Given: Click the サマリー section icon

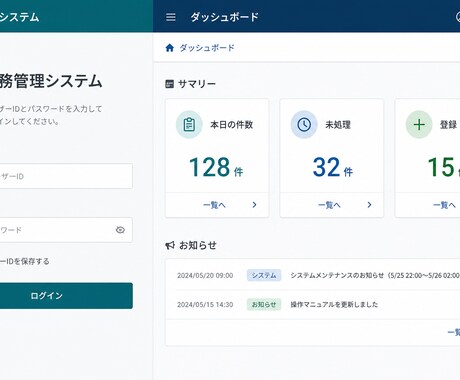Looking at the screenshot, I should point(170,84).
